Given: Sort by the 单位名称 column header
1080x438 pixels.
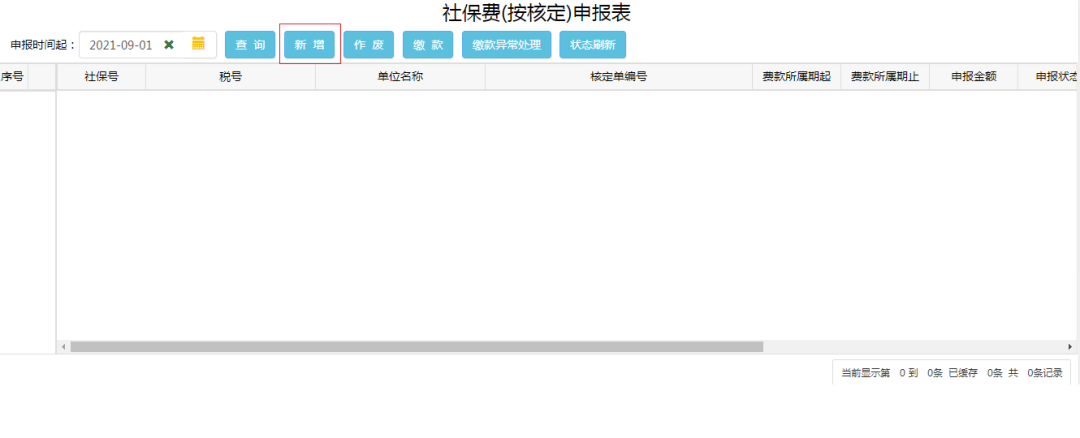Looking at the screenshot, I should [400, 76].
